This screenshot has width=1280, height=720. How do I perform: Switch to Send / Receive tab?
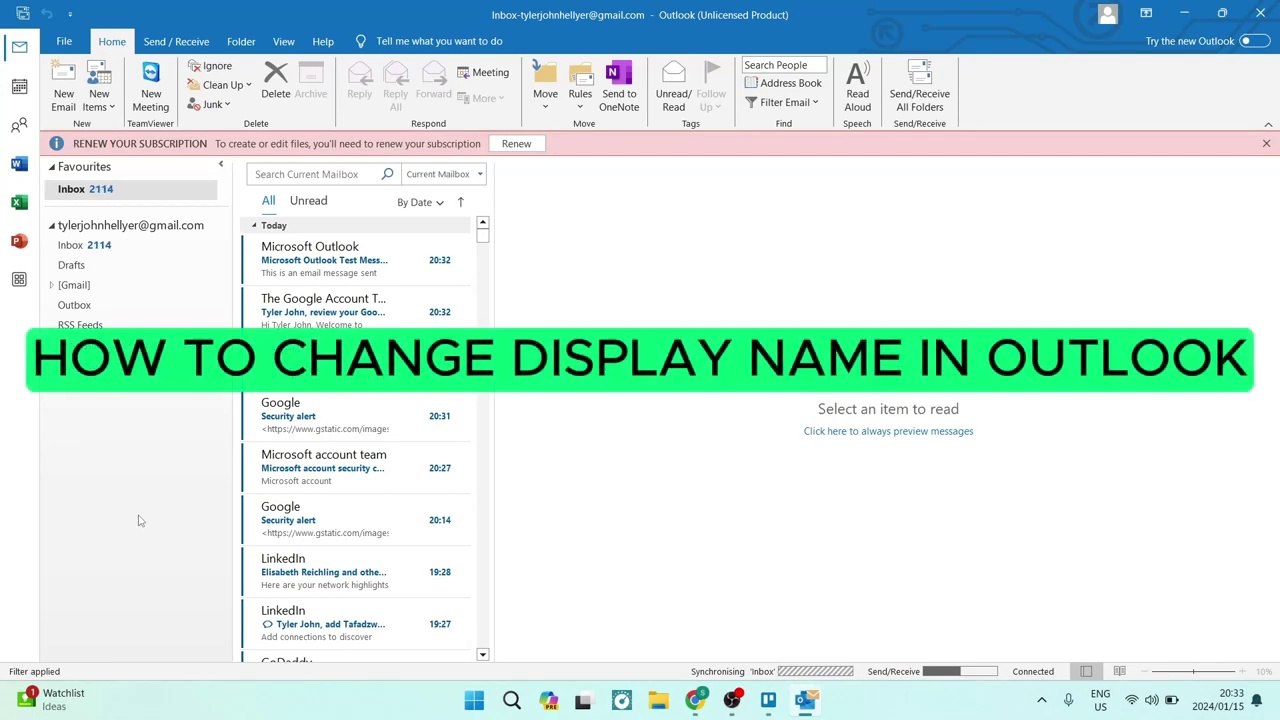pos(176,41)
